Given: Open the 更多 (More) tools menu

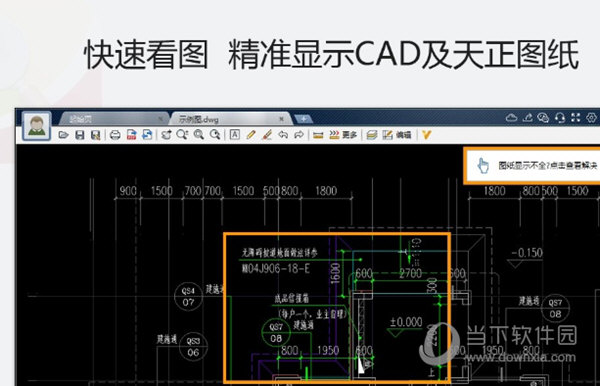Looking at the screenshot, I should (x=343, y=135).
